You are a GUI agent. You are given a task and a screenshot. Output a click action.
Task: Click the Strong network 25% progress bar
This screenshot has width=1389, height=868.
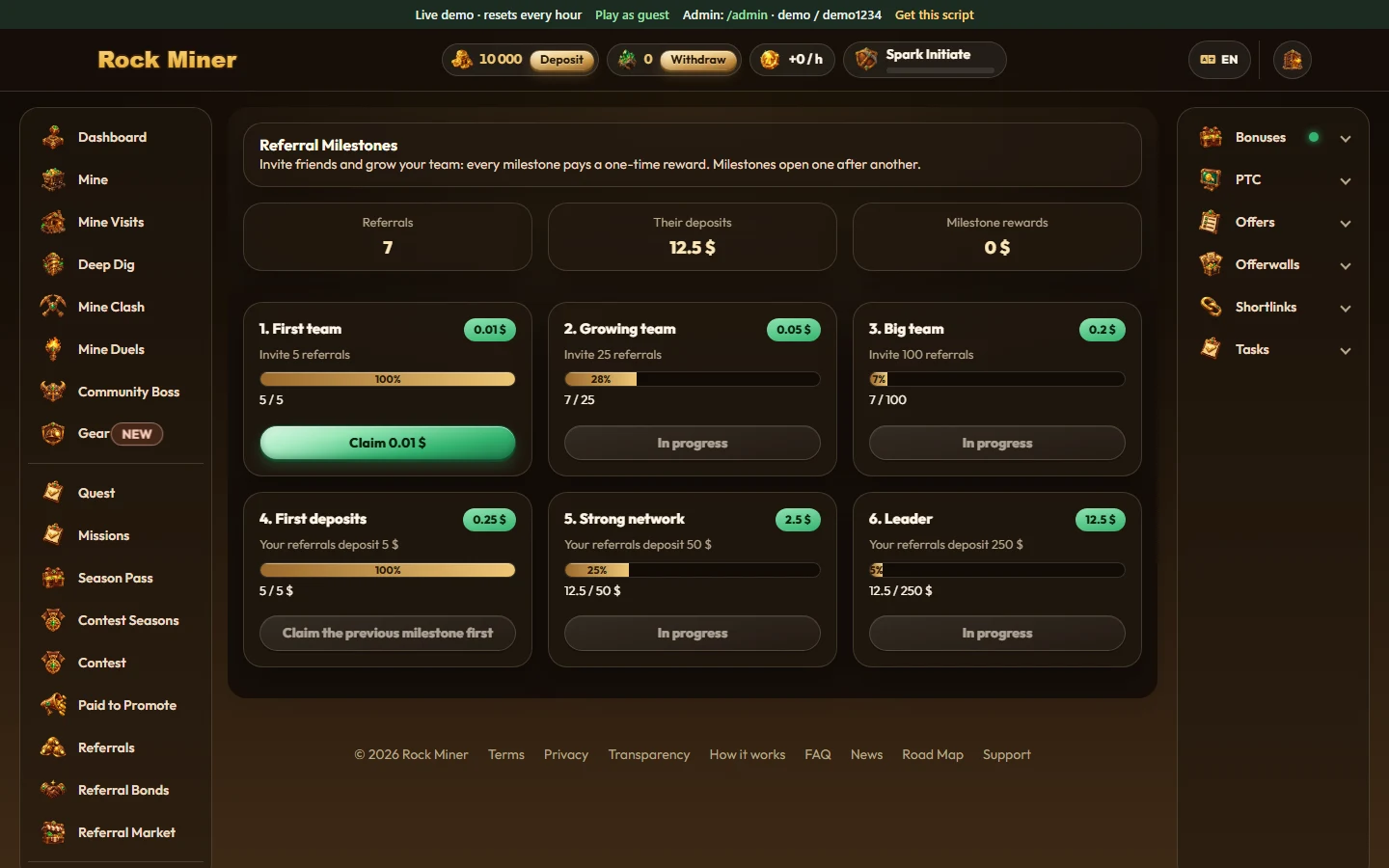coord(693,570)
